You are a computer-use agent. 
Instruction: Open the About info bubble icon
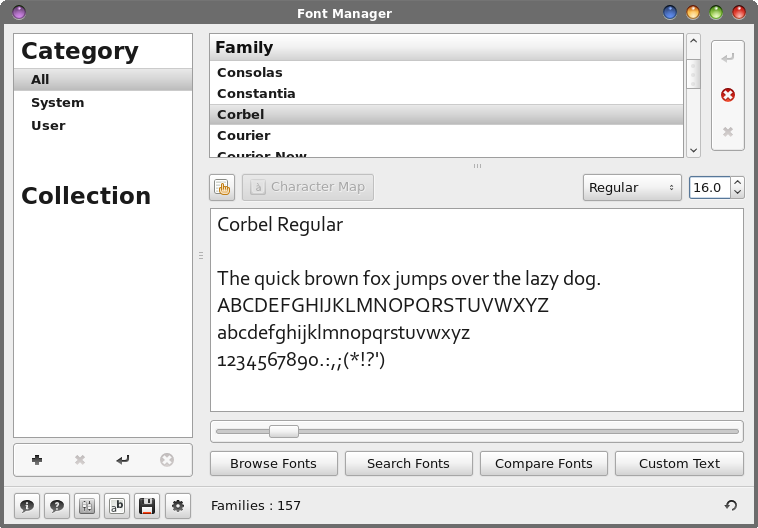(x=27, y=506)
